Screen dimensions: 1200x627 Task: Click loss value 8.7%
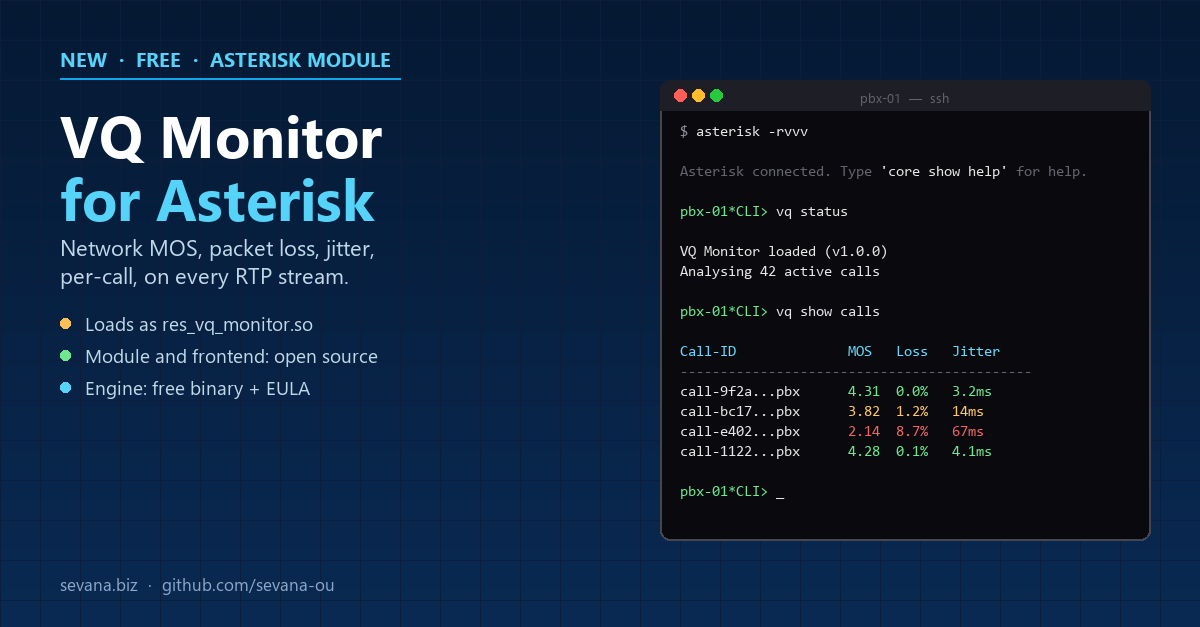[x=912, y=431]
